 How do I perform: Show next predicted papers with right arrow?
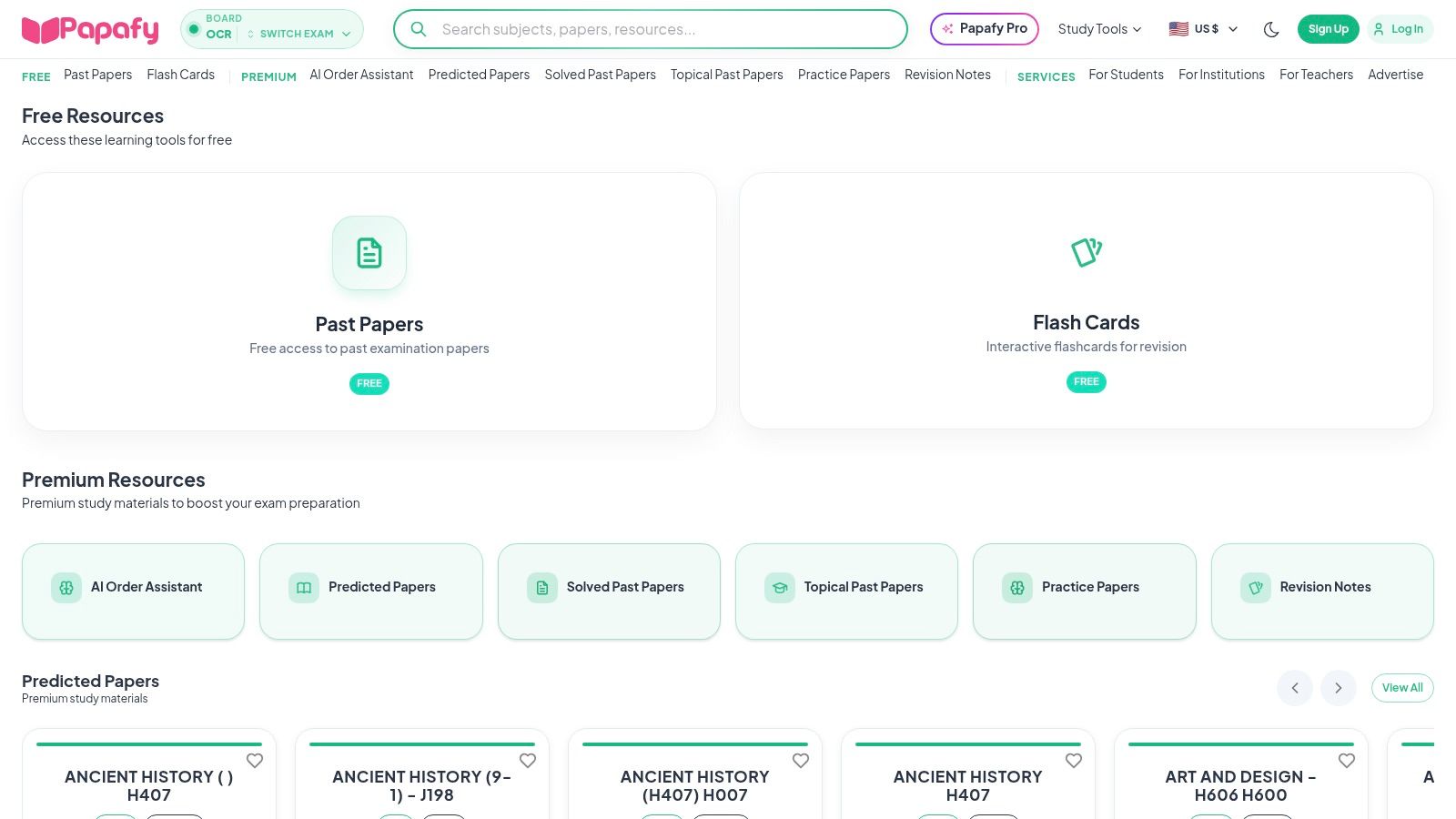1339,688
